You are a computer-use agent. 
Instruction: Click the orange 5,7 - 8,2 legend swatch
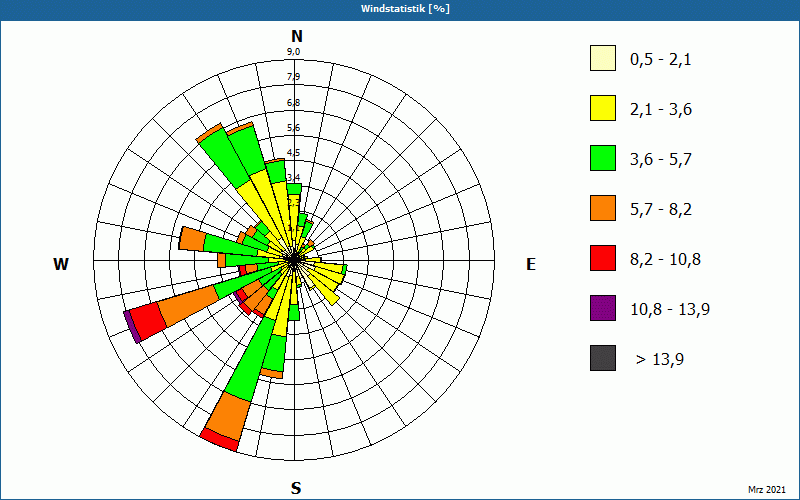603,208
